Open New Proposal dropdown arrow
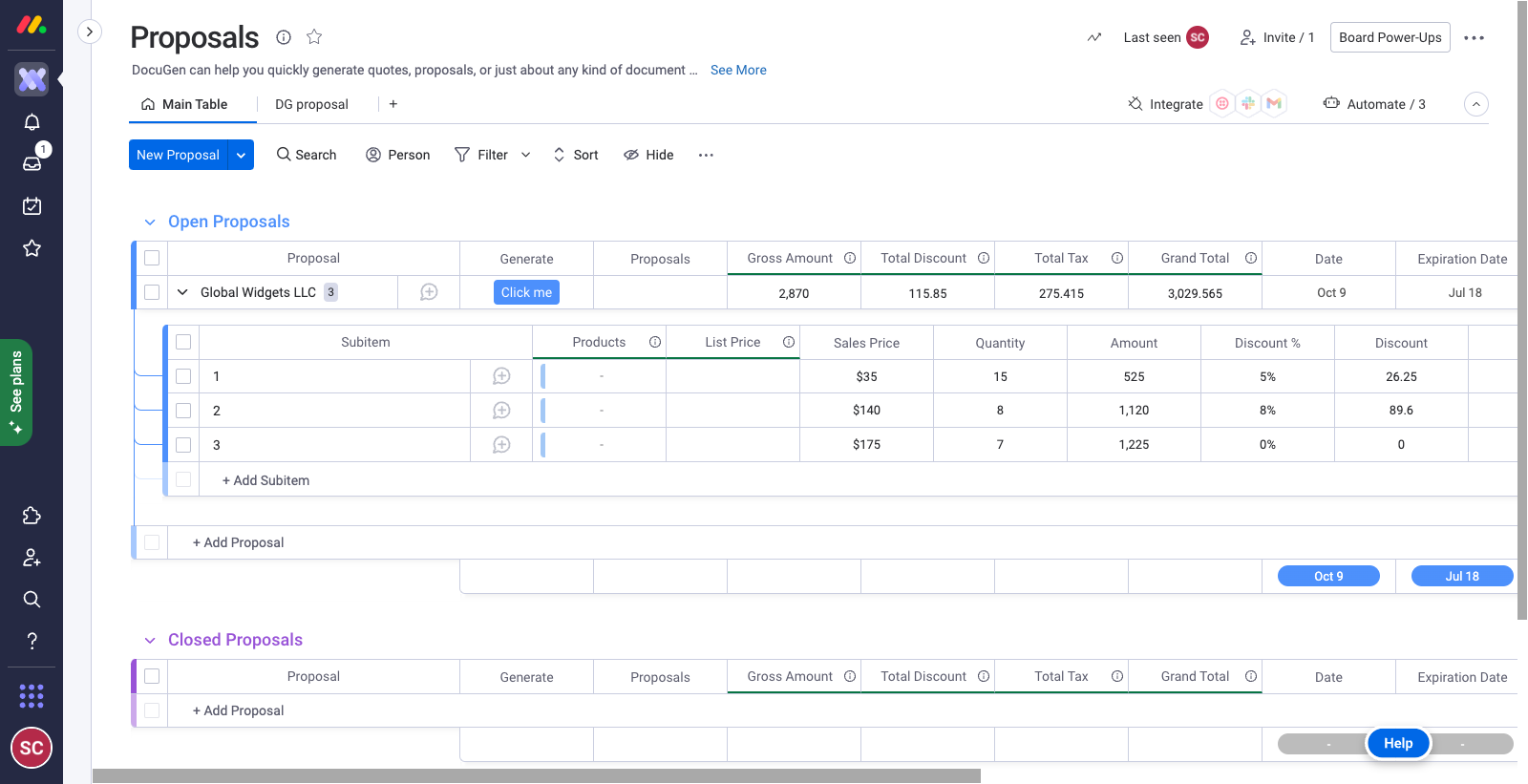This screenshot has height=784, width=1528. coord(241,155)
